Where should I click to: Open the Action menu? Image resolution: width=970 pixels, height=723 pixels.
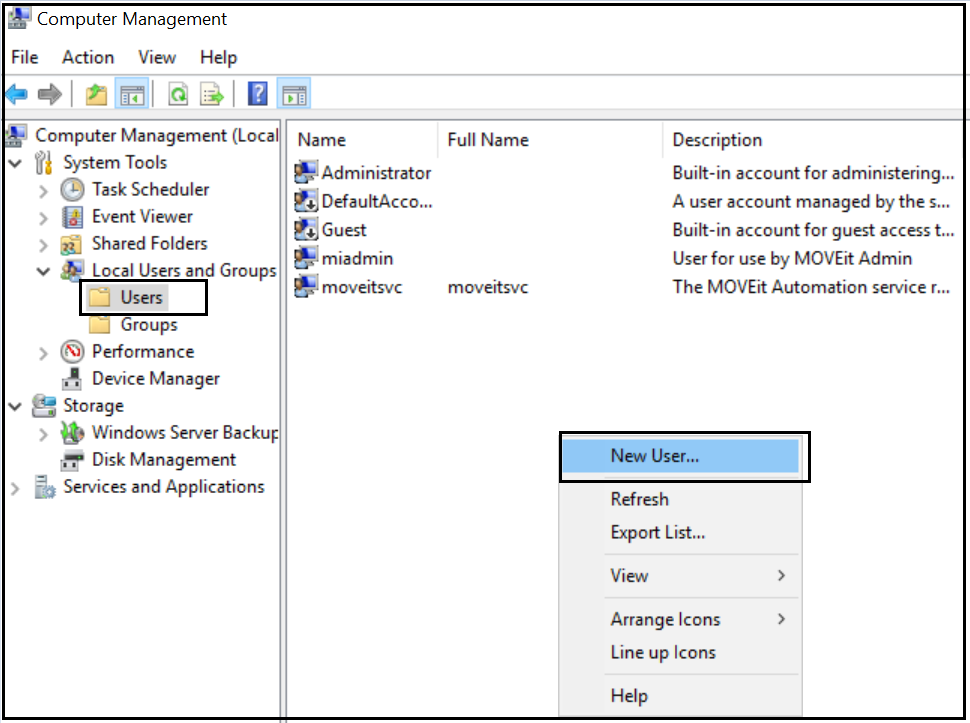point(88,57)
